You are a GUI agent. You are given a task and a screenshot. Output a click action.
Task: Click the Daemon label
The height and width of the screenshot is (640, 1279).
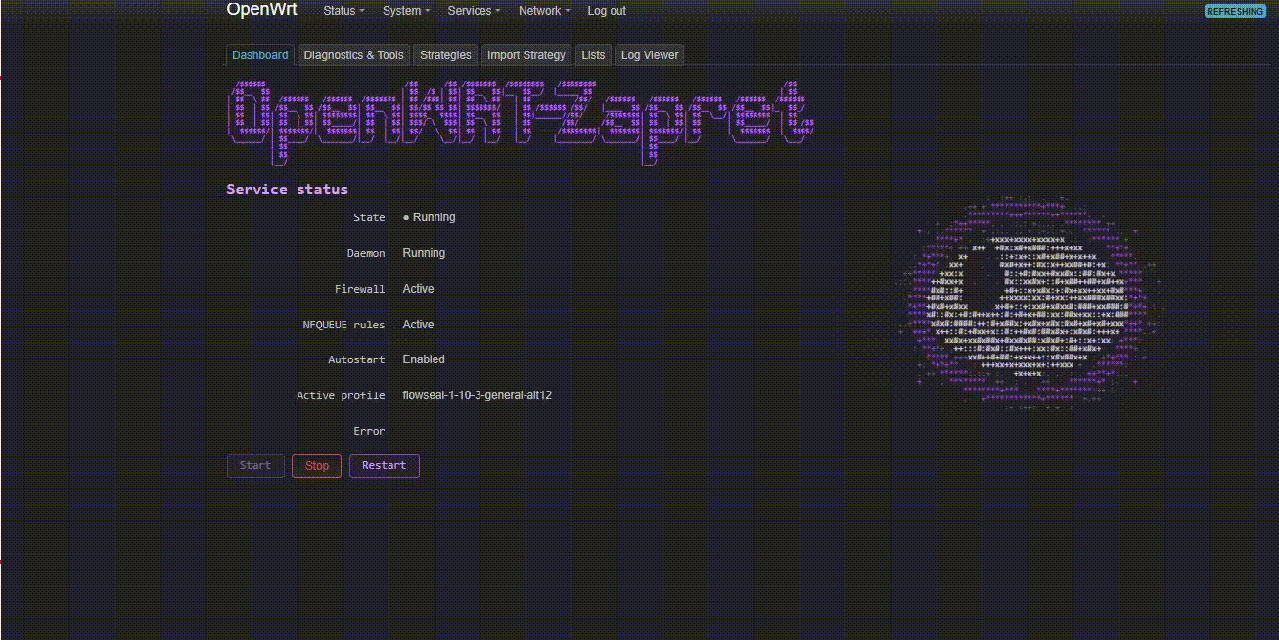click(x=366, y=253)
